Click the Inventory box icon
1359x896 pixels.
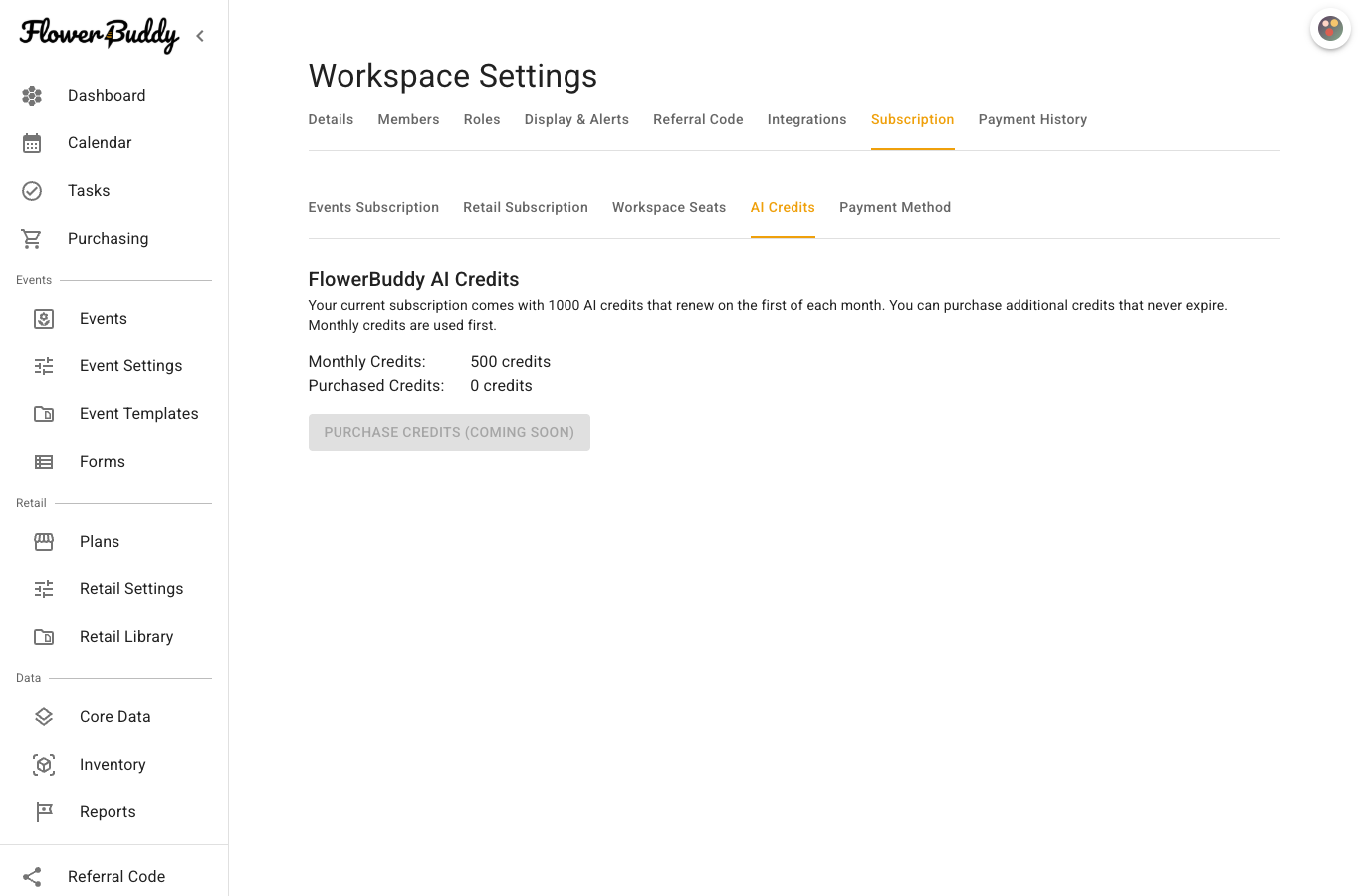(44, 765)
